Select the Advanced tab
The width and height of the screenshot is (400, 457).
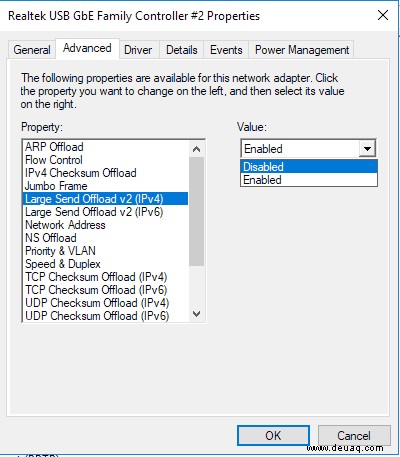[87, 48]
